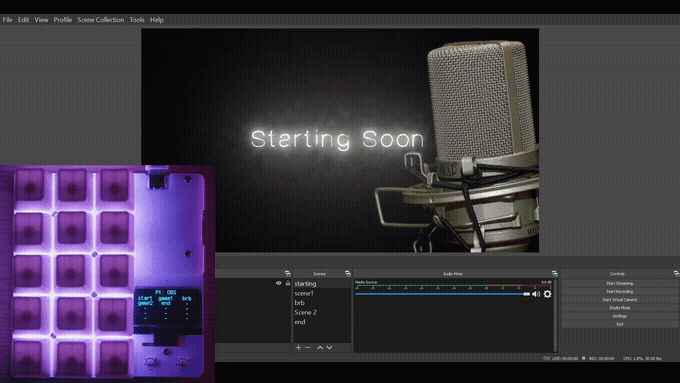Screen dimensions: 680x383
Task: Click Start Recording button
Action: [619, 291]
